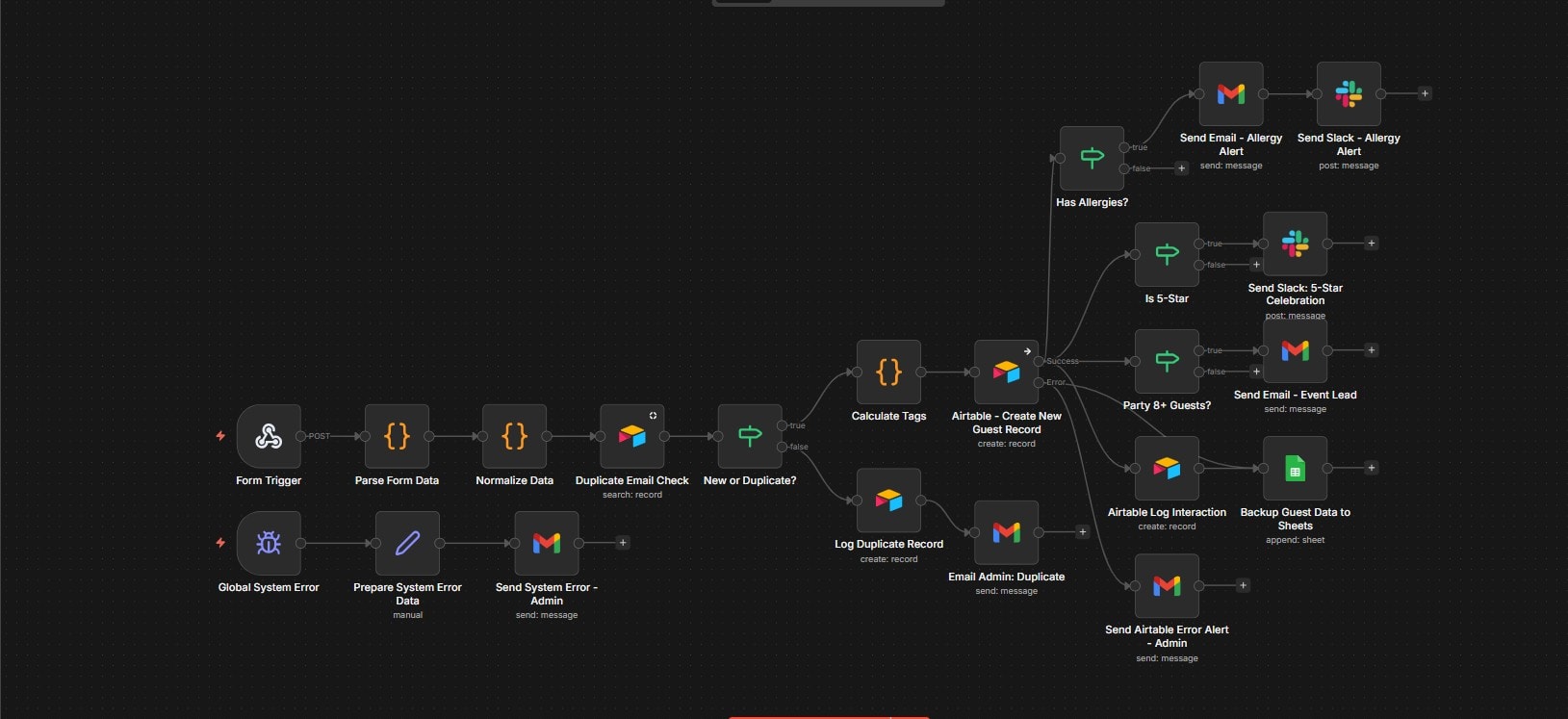Click lightning trigger icon beside Form Trigger
Image resolution: width=1568 pixels, height=719 pixels.
point(220,436)
